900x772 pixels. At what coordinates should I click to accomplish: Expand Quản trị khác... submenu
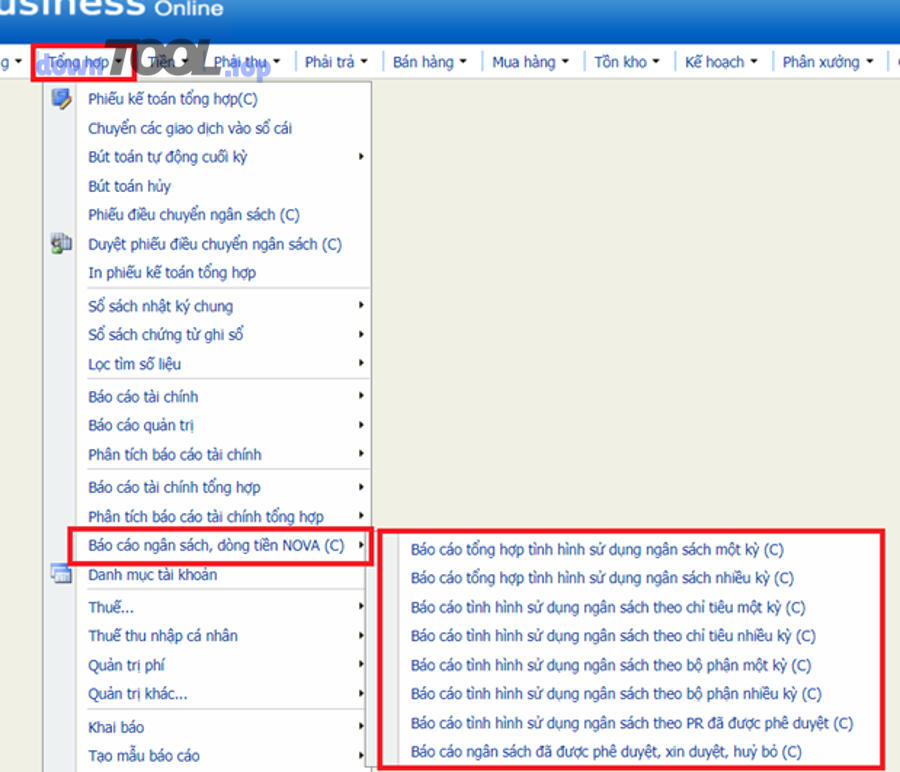click(224, 694)
